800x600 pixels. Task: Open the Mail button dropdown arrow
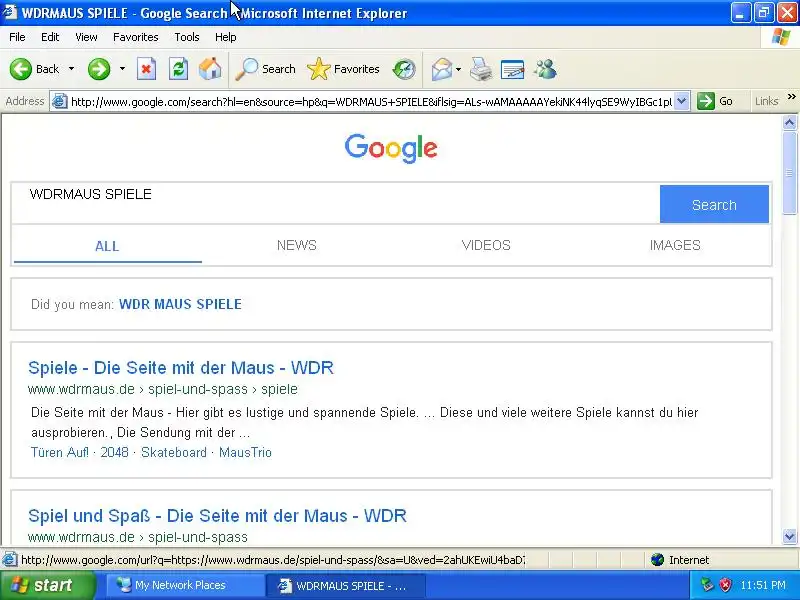458,69
